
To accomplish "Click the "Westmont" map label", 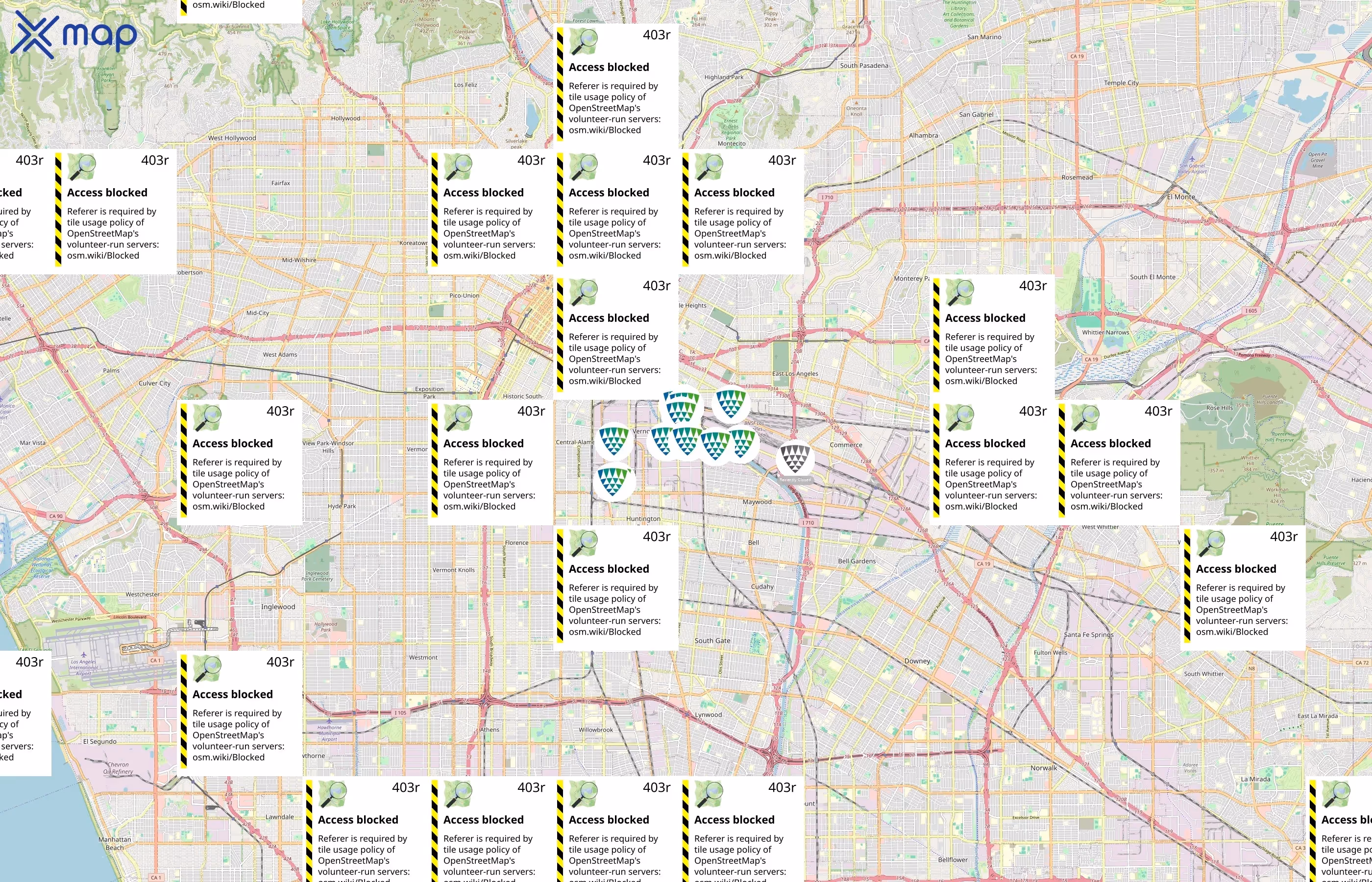I will (x=423, y=658).
